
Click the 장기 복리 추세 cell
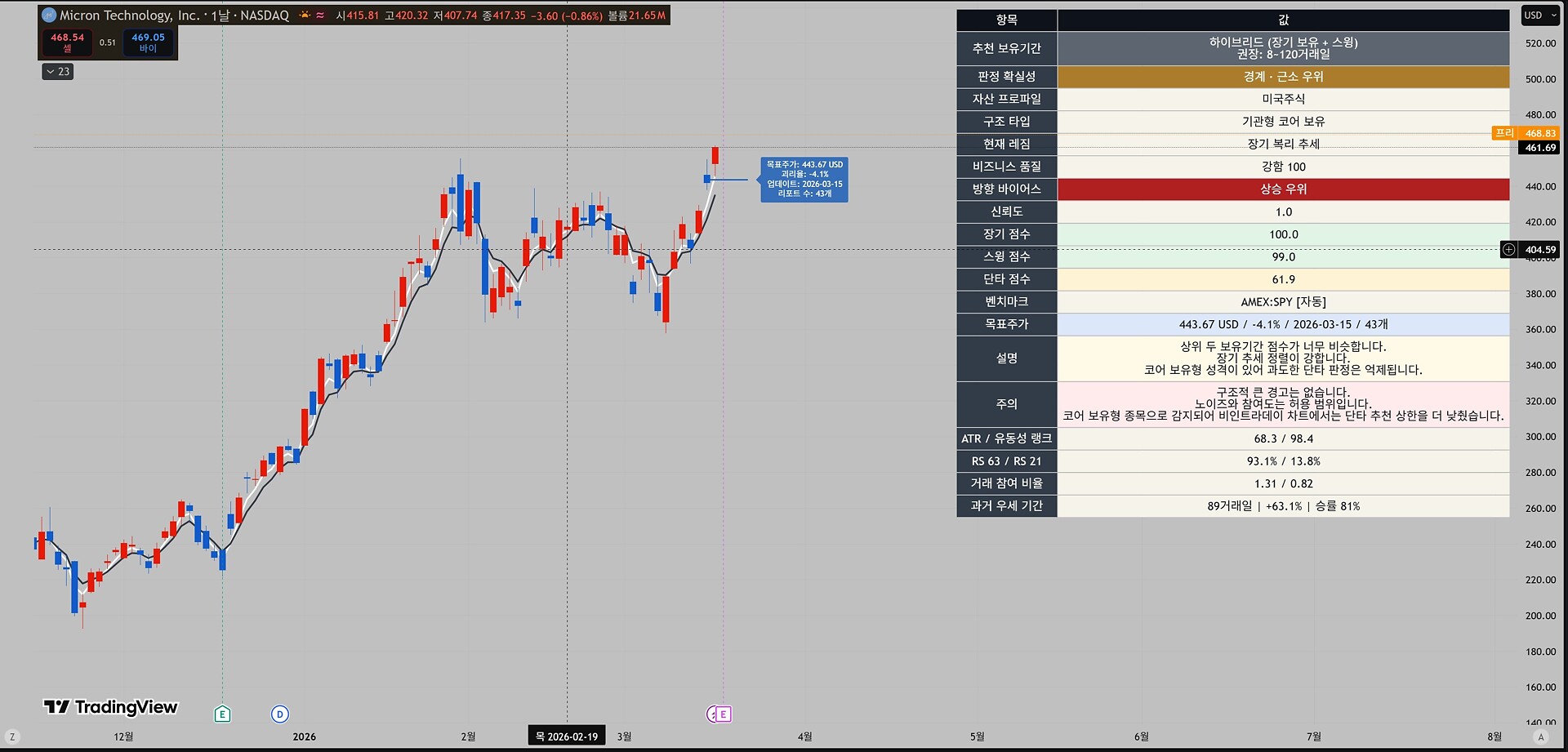tap(1284, 144)
